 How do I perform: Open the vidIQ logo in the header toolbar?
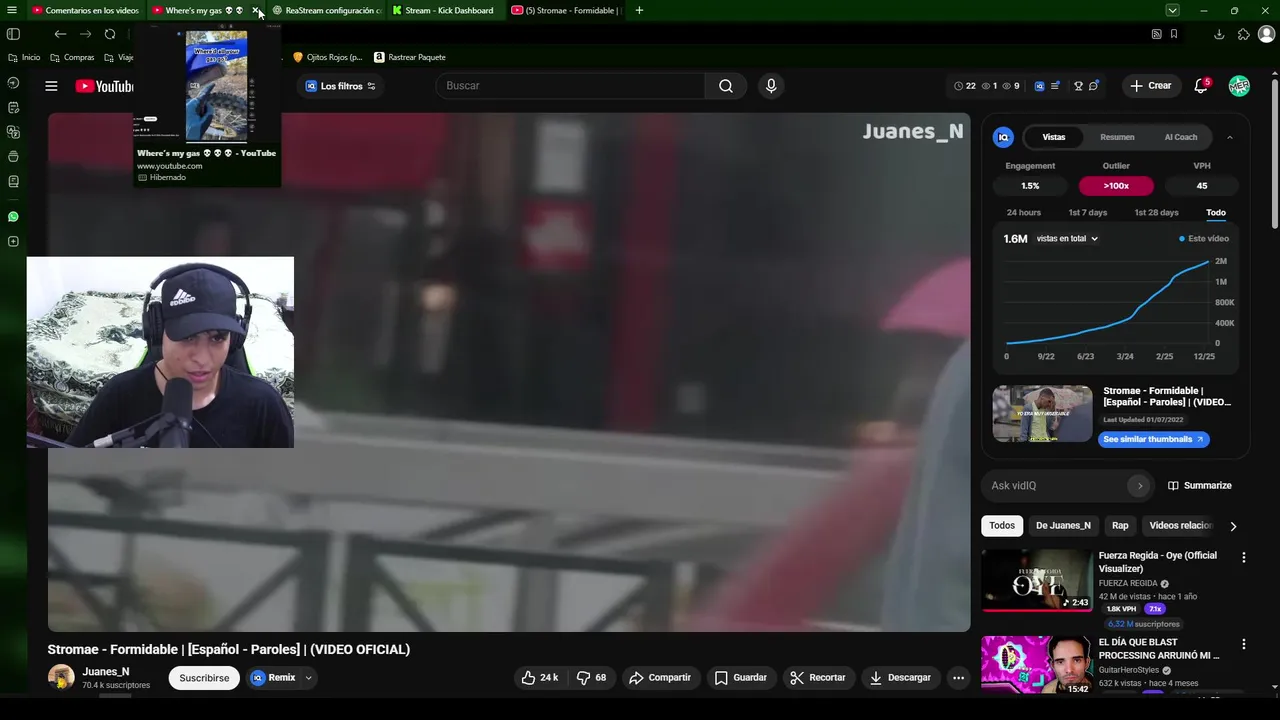1039,86
